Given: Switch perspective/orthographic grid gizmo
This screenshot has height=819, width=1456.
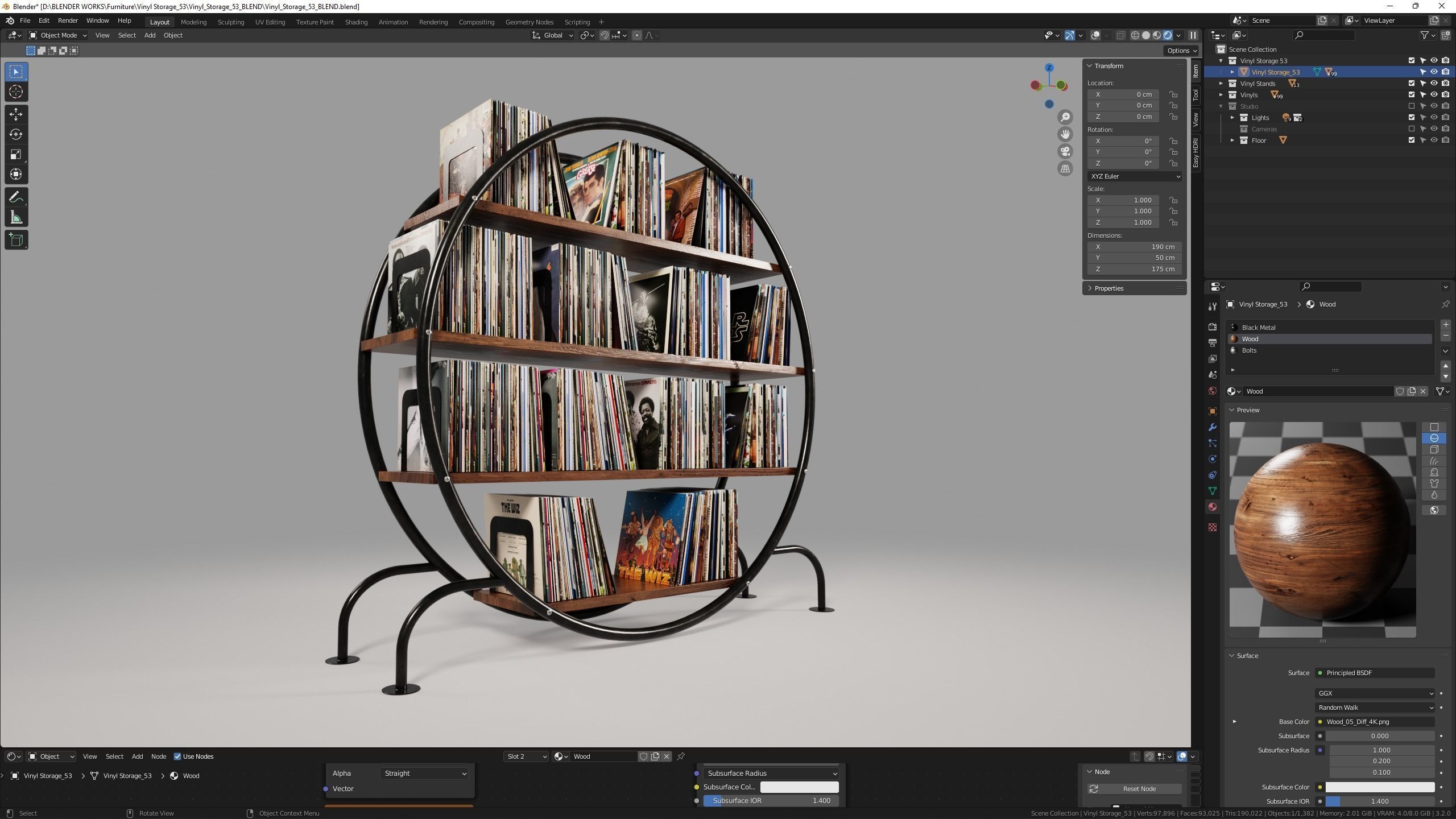Looking at the screenshot, I should click(x=1065, y=168).
